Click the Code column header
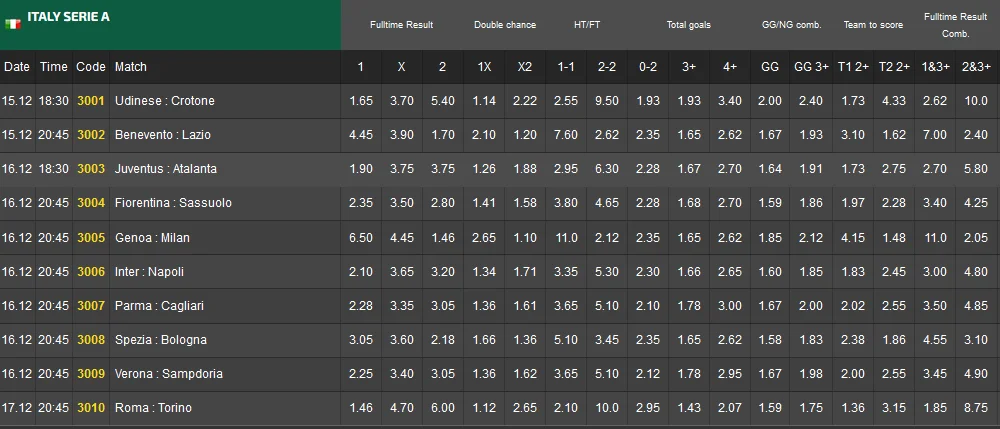This screenshot has height=429, width=1000. [91, 67]
